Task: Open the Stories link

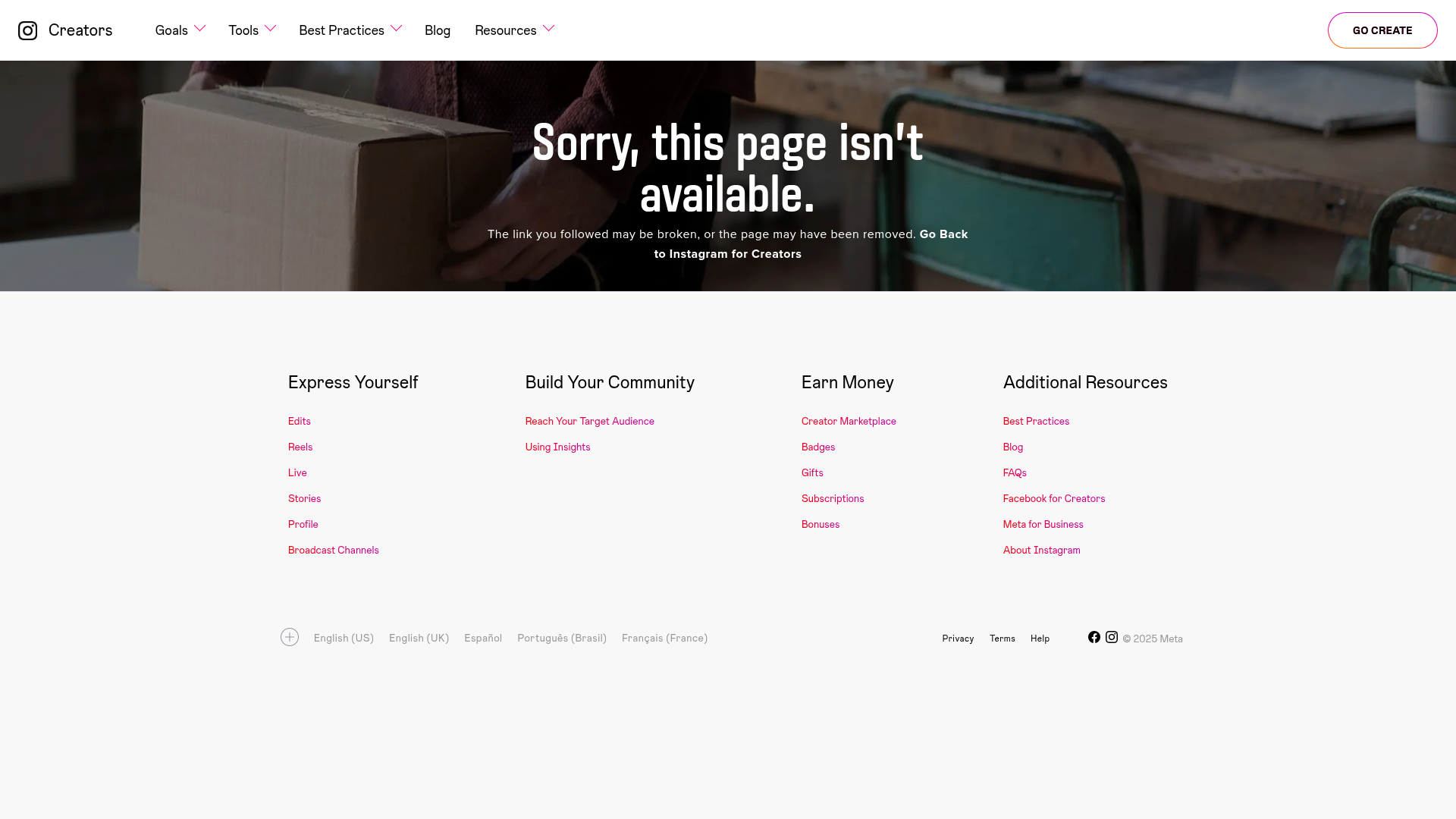Action: 304,498
